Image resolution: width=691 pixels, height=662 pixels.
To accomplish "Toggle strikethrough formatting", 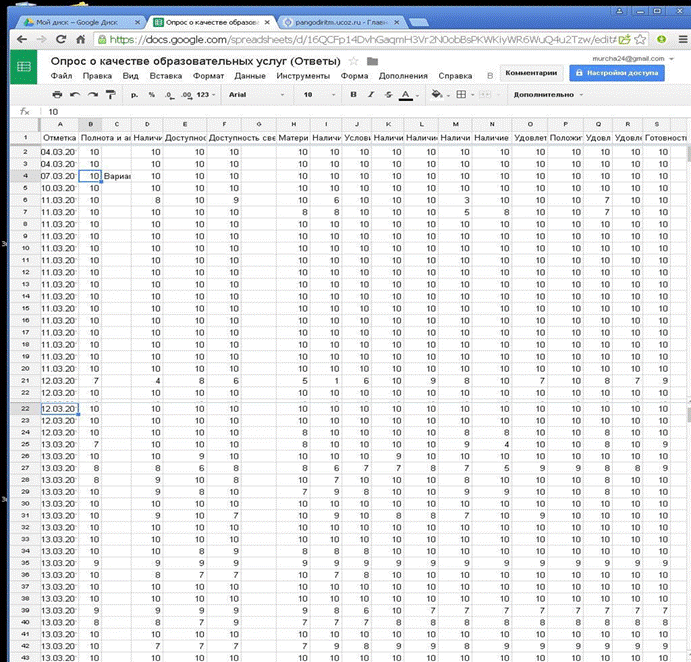I will pyautogui.click(x=388, y=94).
